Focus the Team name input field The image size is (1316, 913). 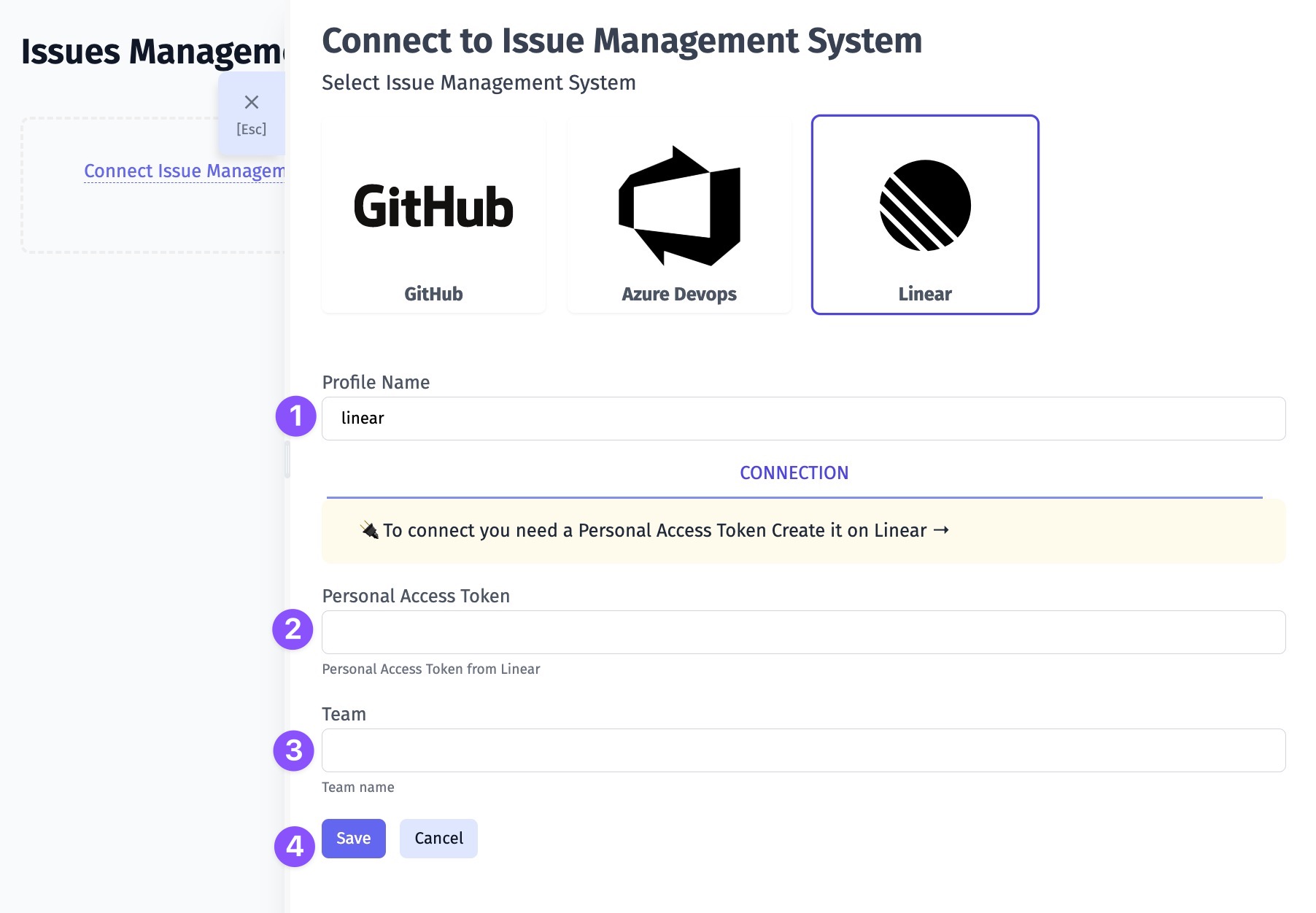(x=803, y=750)
